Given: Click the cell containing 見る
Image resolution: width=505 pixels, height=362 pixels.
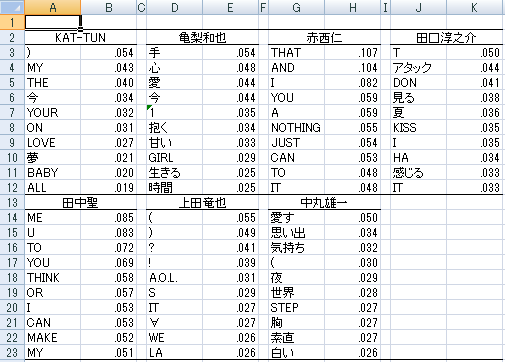Looking at the screenshot, I should point(418,97).
